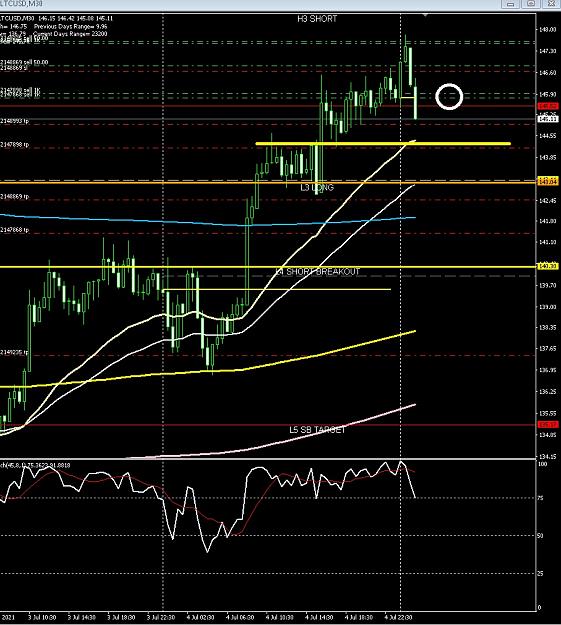
Task: Click the blue moving average line
Action: click(x=207, y=222)
